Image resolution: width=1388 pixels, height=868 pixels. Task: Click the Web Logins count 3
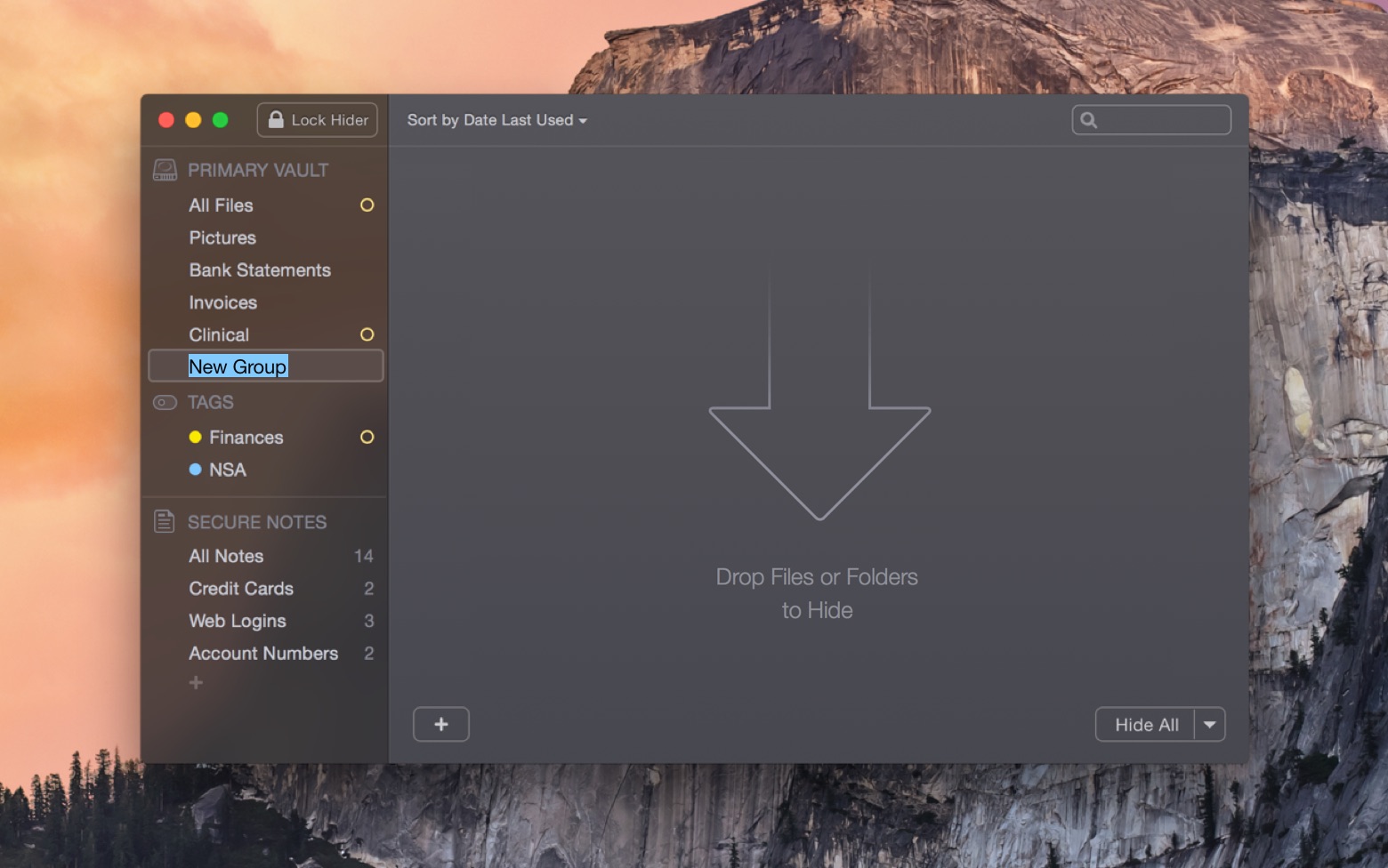369,621
